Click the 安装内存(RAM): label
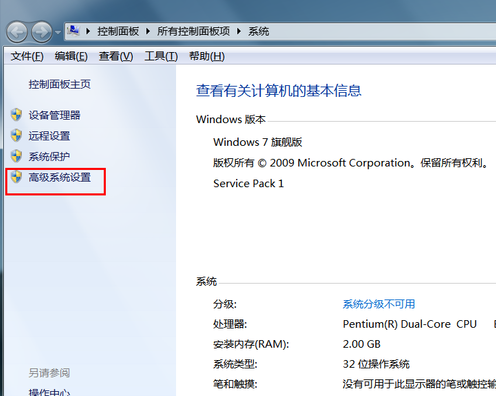The height and width of the screenshot is (396, 496). pyautogui.click(x=251, y=344)
